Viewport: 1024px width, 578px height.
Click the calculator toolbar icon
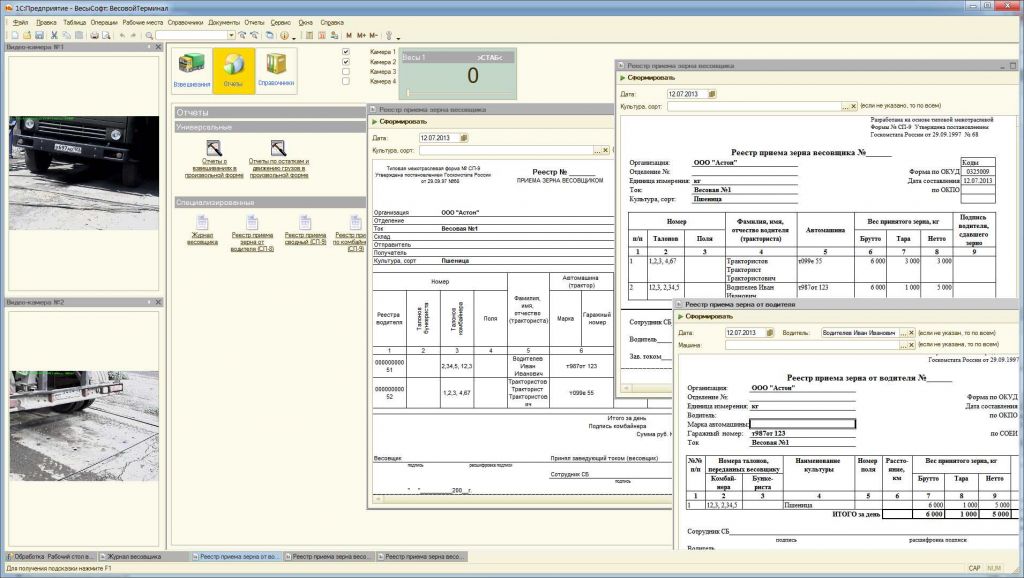(x=310, y=35)
